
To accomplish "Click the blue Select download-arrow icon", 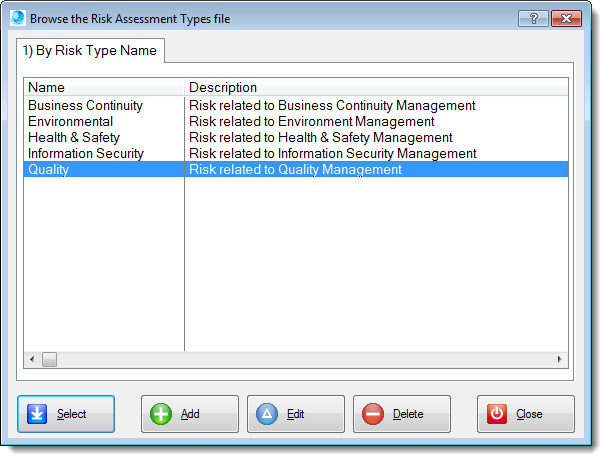I will [38, 414].
